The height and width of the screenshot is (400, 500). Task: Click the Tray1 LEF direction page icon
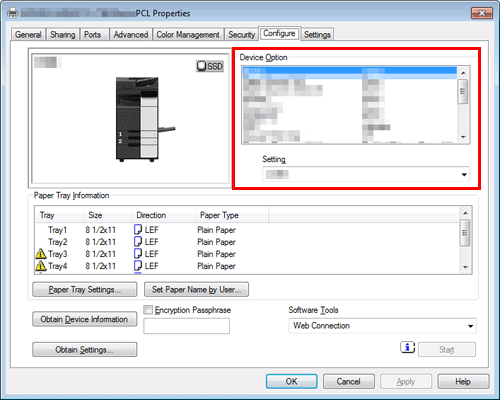[138, 230]
